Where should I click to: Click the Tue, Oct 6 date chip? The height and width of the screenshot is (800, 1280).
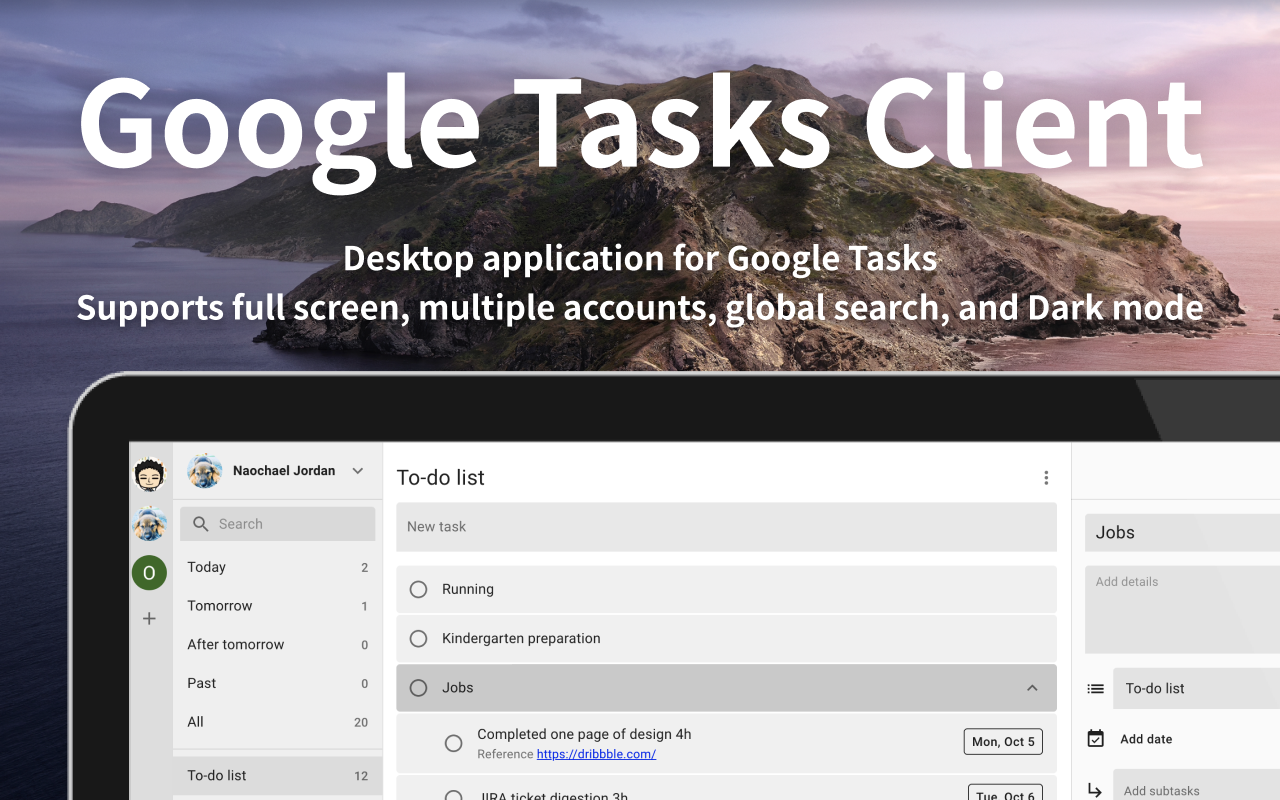click(1006, 792)
